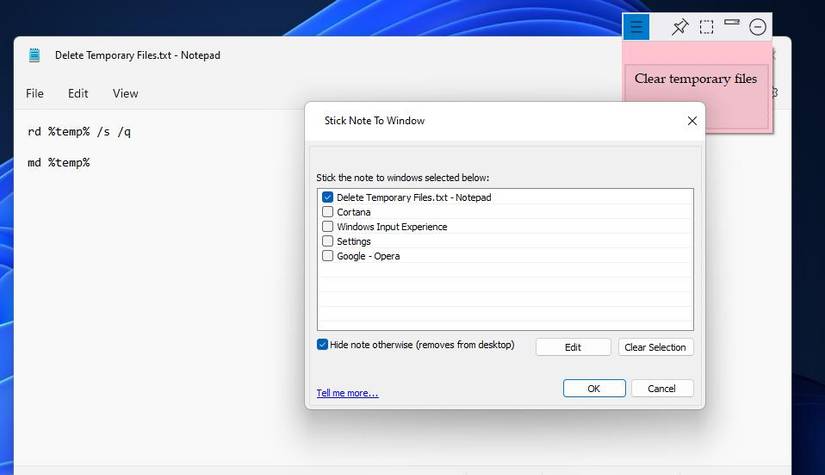825x475 pixels.
Task: Click the roll-up bar icon on sticky note
Action: (x=731, y=22)
